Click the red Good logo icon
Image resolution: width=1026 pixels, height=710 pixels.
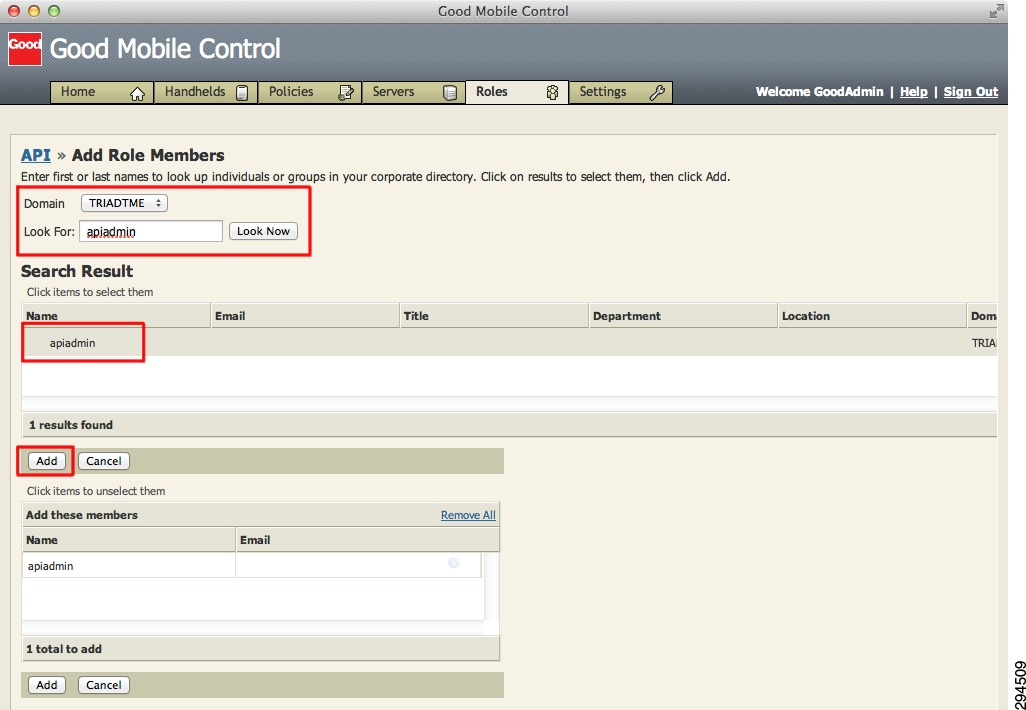[25, 48]
